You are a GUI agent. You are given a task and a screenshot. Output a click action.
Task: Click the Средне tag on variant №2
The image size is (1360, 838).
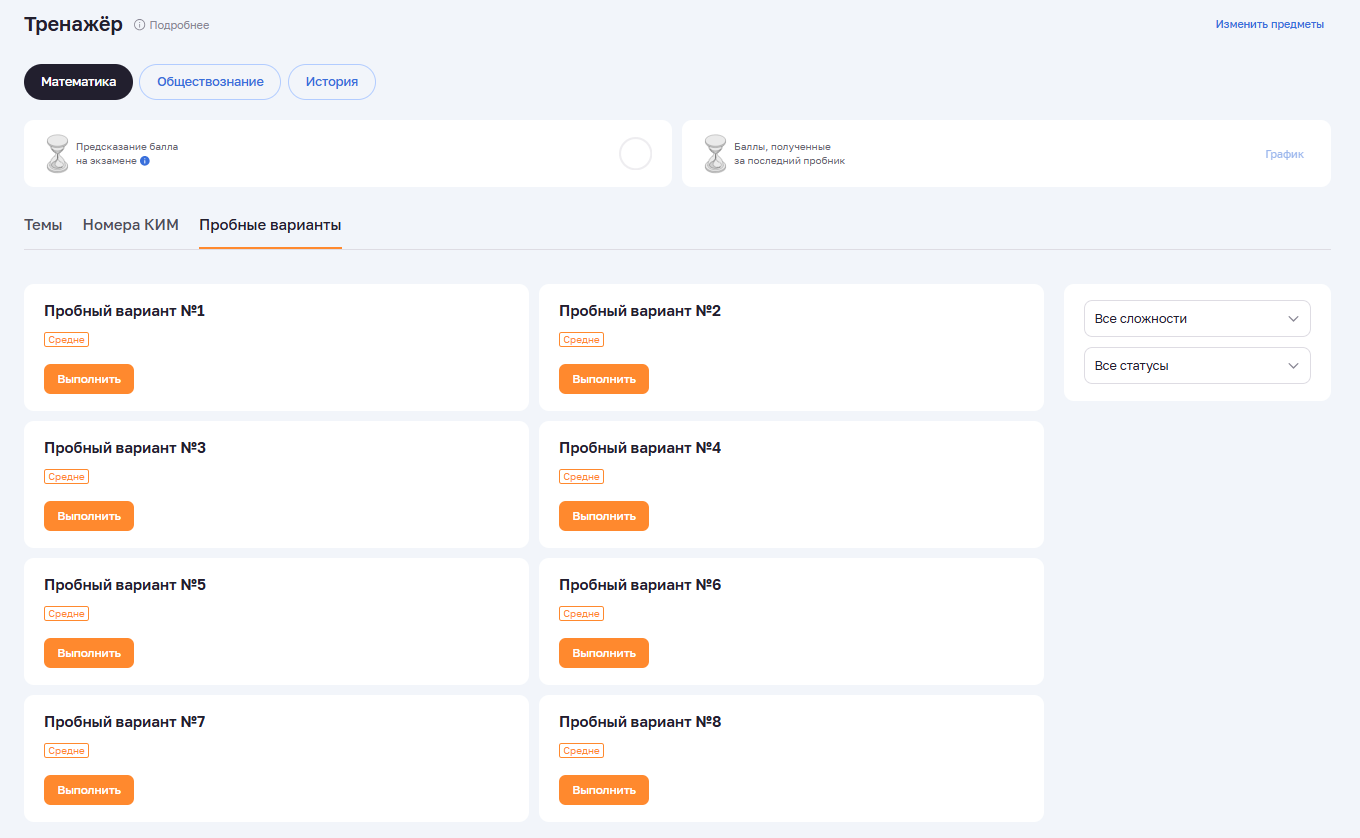(581, 340)
